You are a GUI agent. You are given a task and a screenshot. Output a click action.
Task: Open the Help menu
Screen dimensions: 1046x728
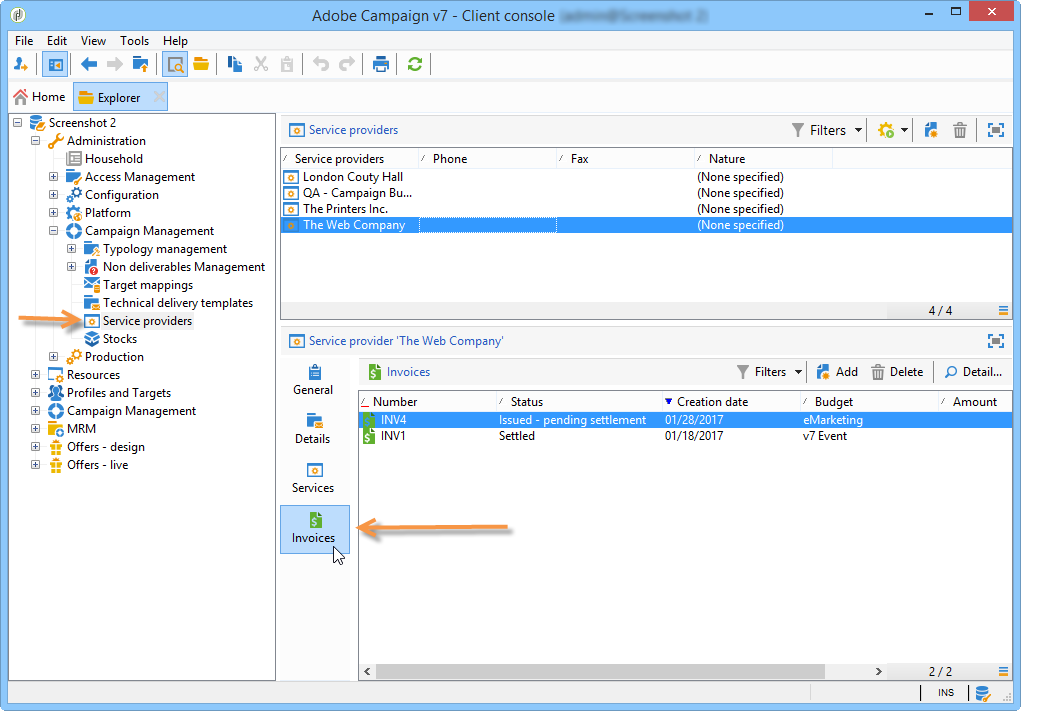[x=175, y=41]
